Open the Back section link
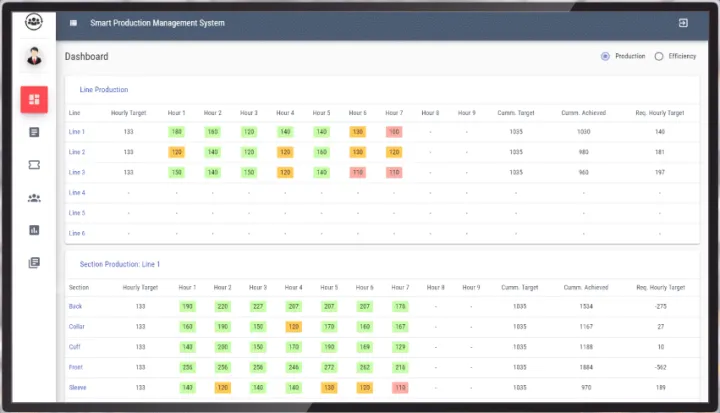Image resolution: width=720 pixels, height=413 pixels. pyautogui.click(x=75, y=306)
